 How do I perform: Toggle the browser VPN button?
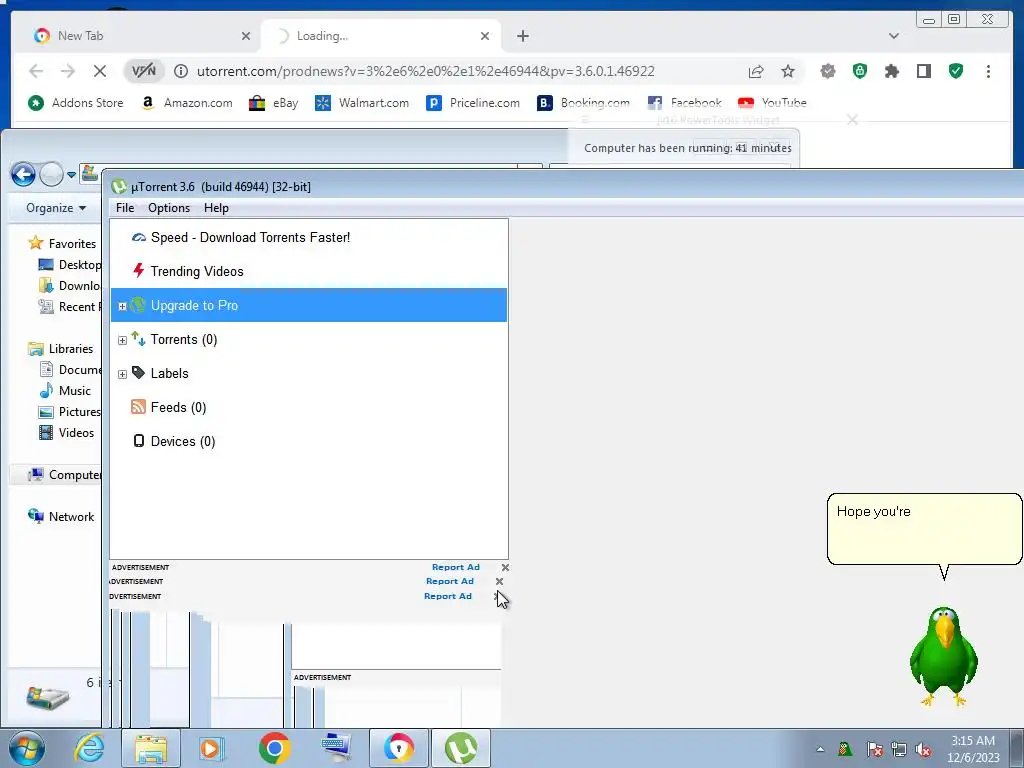point(144,71)
